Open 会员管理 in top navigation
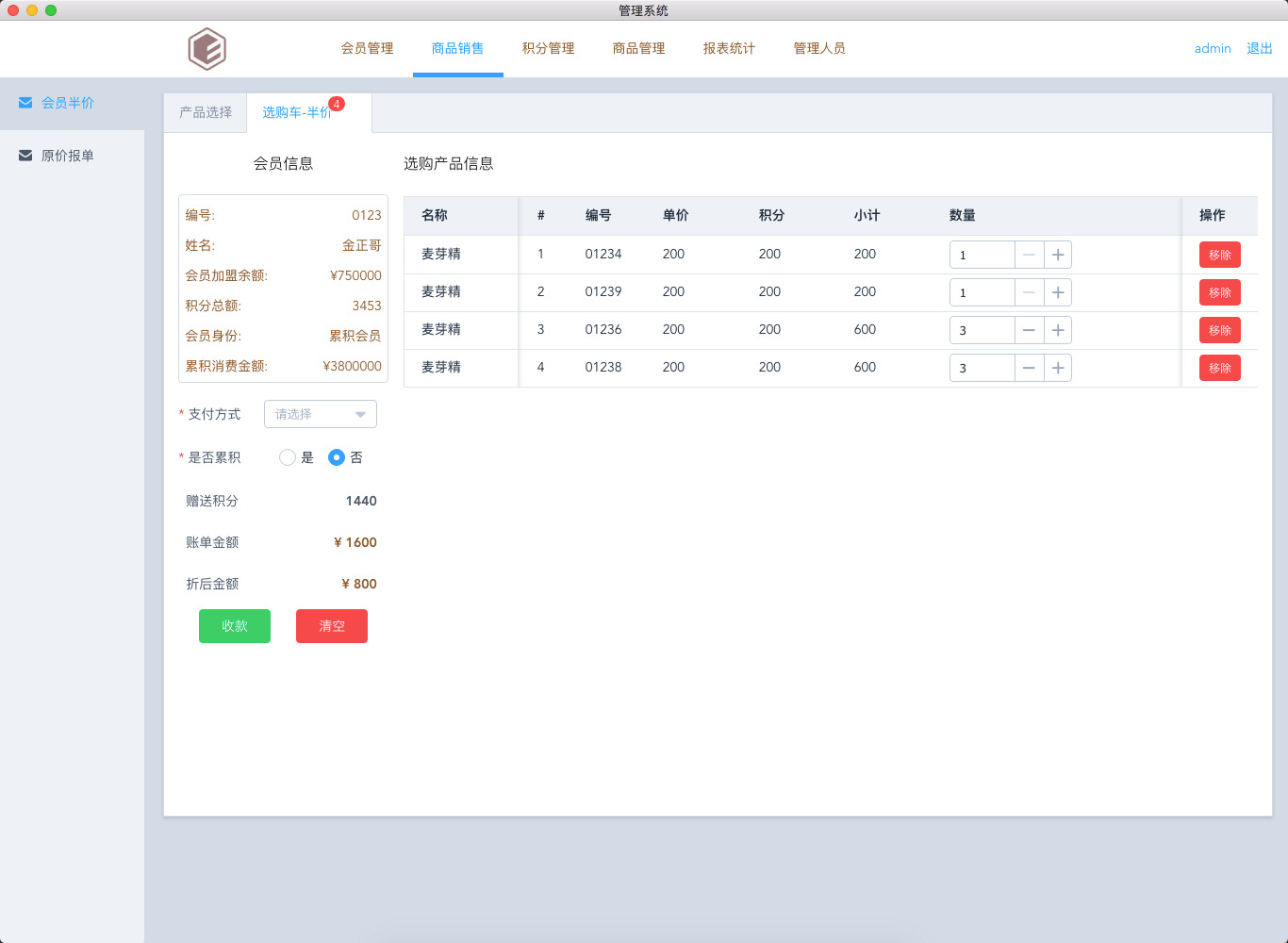The width and height of the screenshot is (1288, 943). (x=367, y=48)
